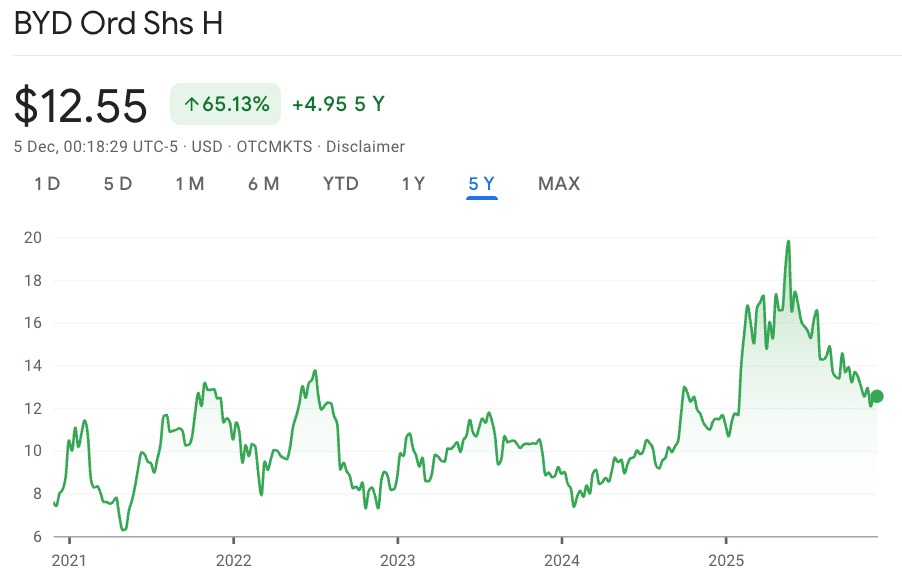Open the YTD performance view
Screen dimensions: 902x582
(340, 184)
